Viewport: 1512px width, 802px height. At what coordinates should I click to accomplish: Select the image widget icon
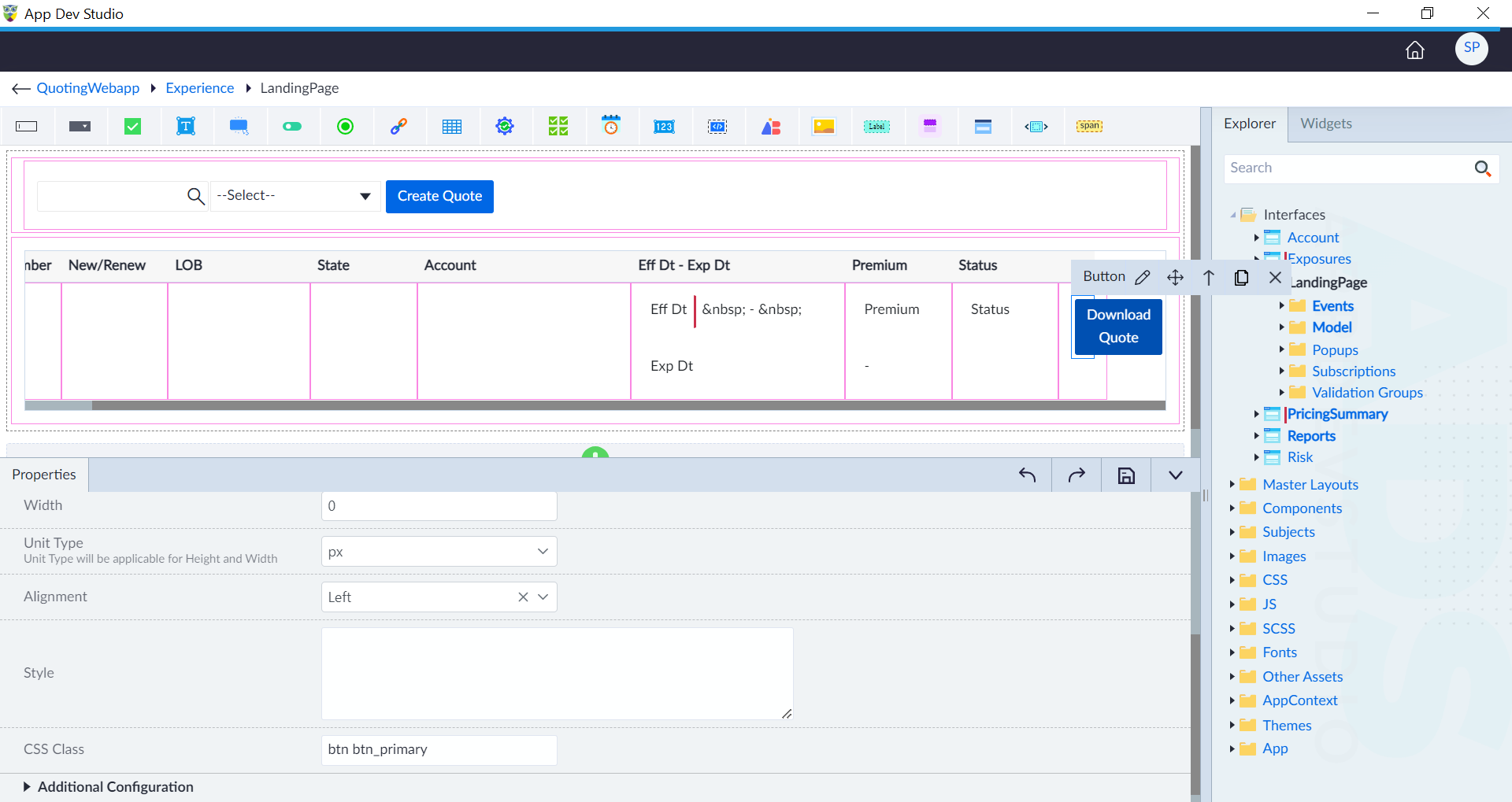824,127
